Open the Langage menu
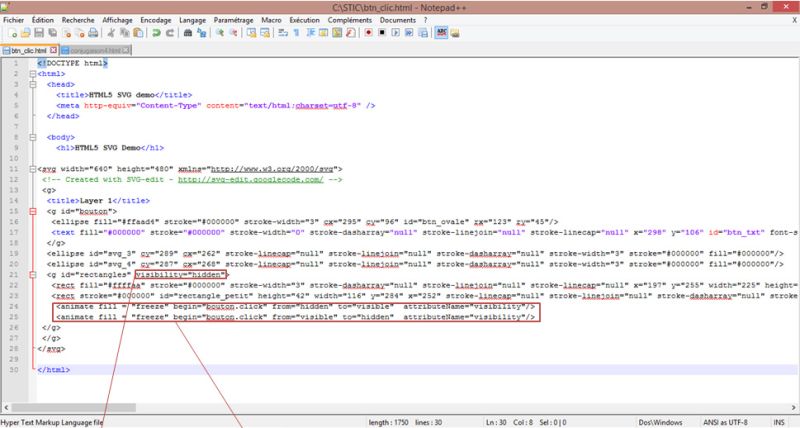This screenshot has width=800, height=428. [192, 20]
